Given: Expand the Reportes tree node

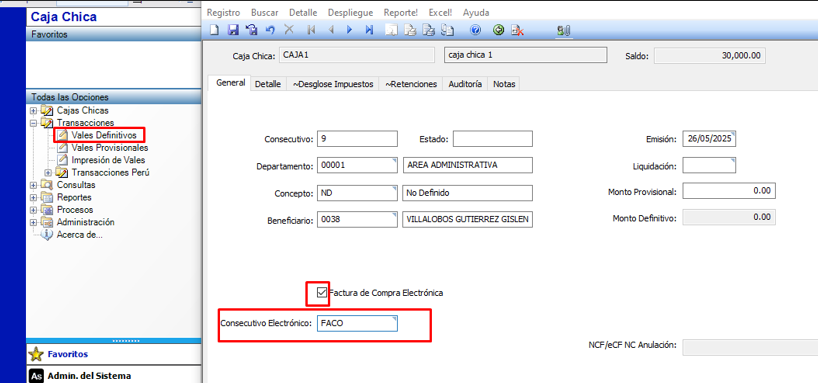Looking at the screenshot, I should 34,197.
